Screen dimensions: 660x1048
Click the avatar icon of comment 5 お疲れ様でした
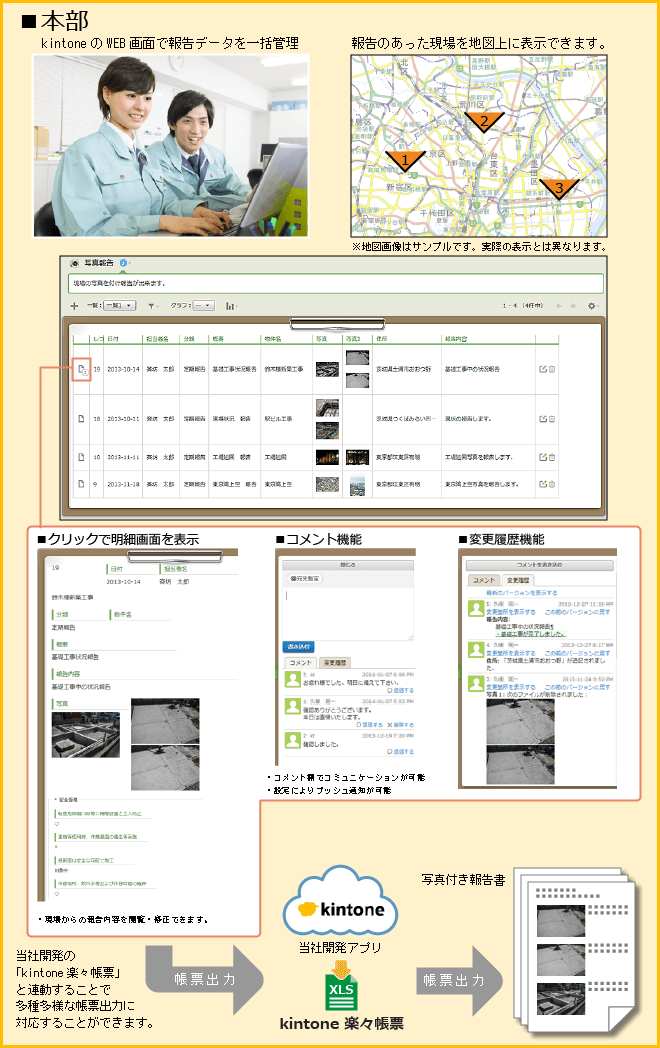coord(292,679)
